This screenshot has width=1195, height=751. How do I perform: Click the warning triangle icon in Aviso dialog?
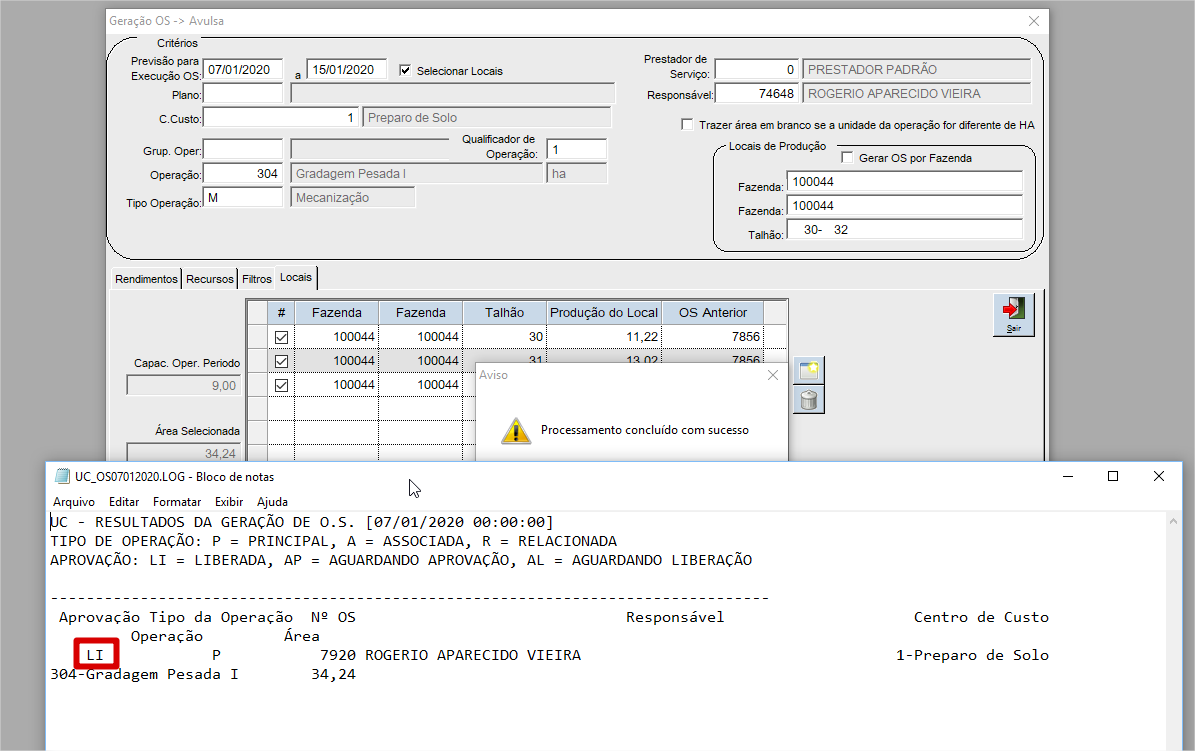(516, 431)
